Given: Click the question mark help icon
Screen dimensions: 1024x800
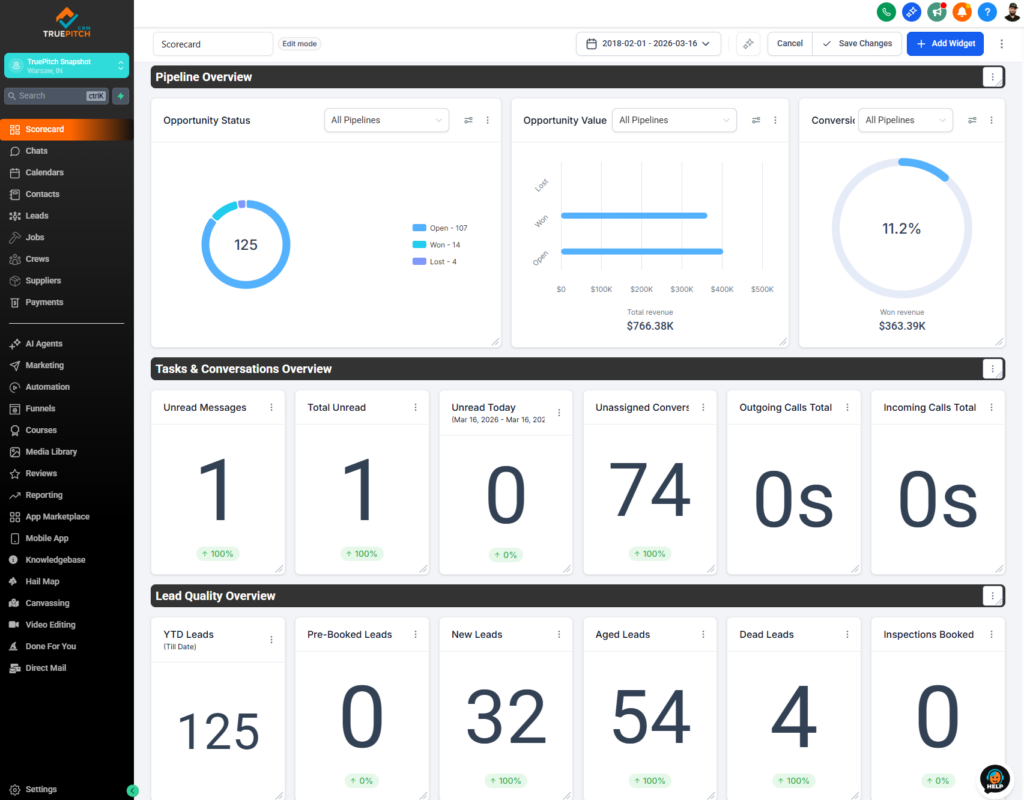Looking at the screenshot, I should [x=986, y=12].
